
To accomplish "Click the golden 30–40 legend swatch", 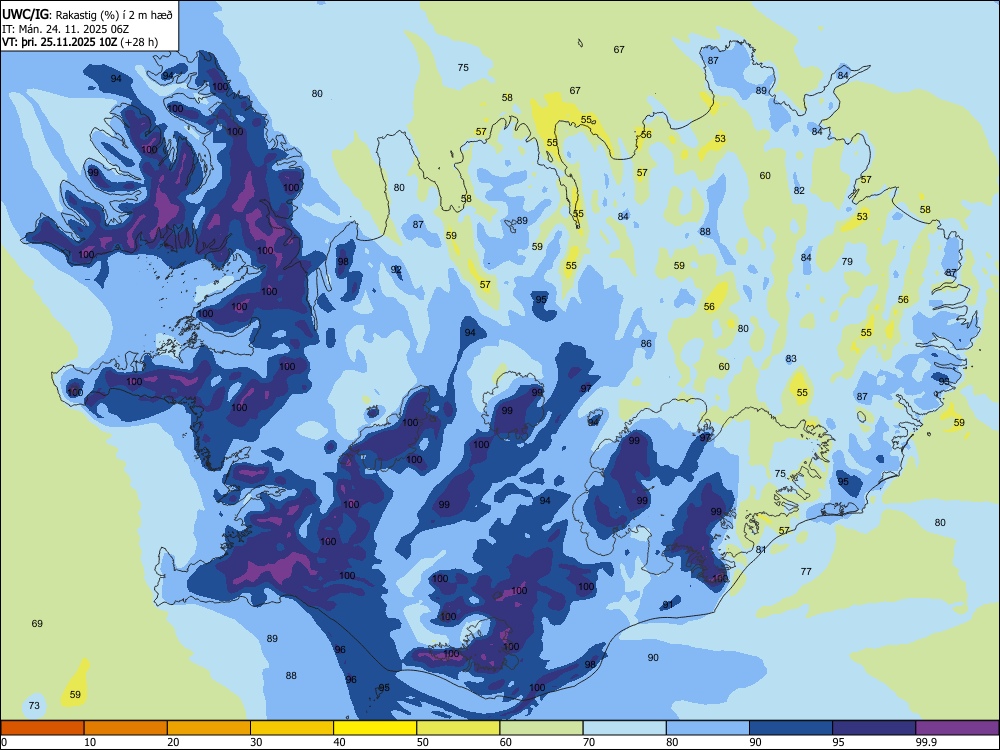I will click(292, 728).
